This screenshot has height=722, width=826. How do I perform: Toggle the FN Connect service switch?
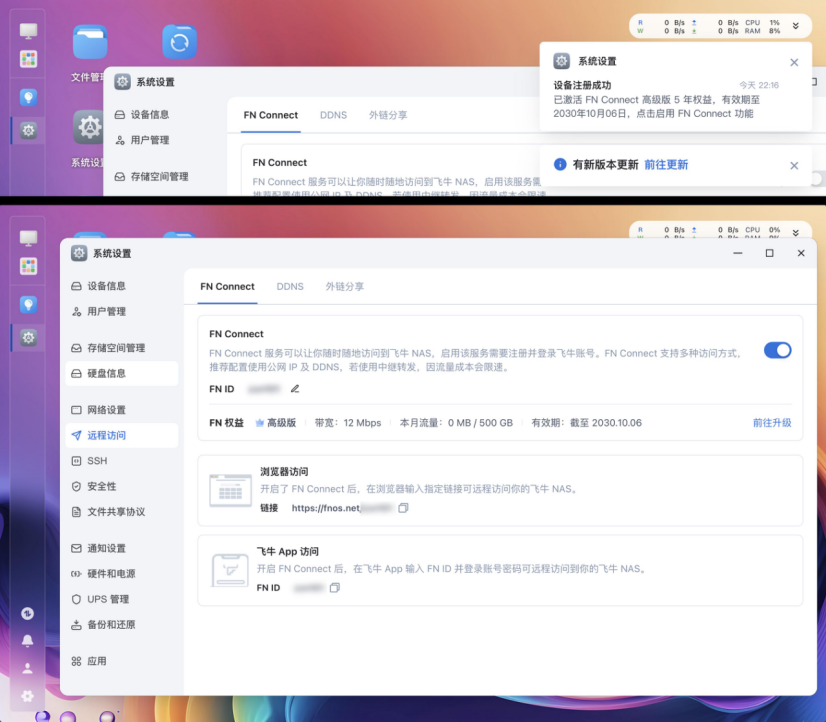point(778,350)
